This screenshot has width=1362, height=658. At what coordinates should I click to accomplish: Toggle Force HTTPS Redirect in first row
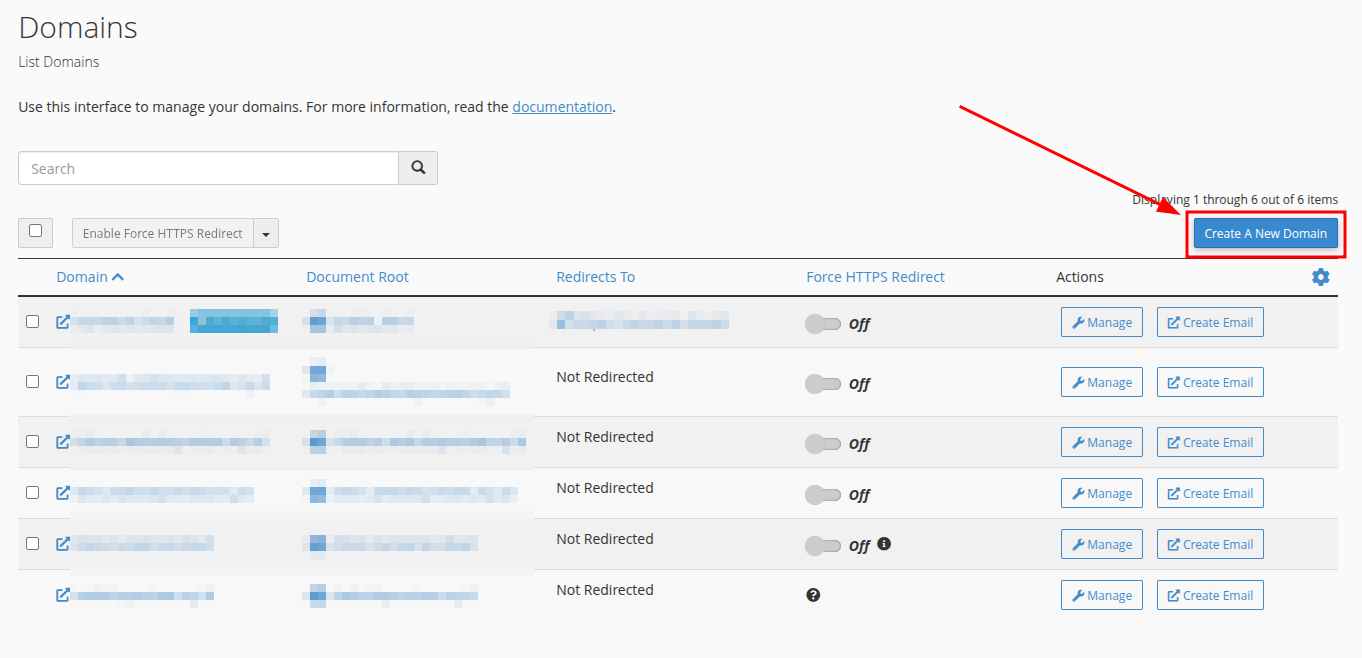tap(823, 324)
